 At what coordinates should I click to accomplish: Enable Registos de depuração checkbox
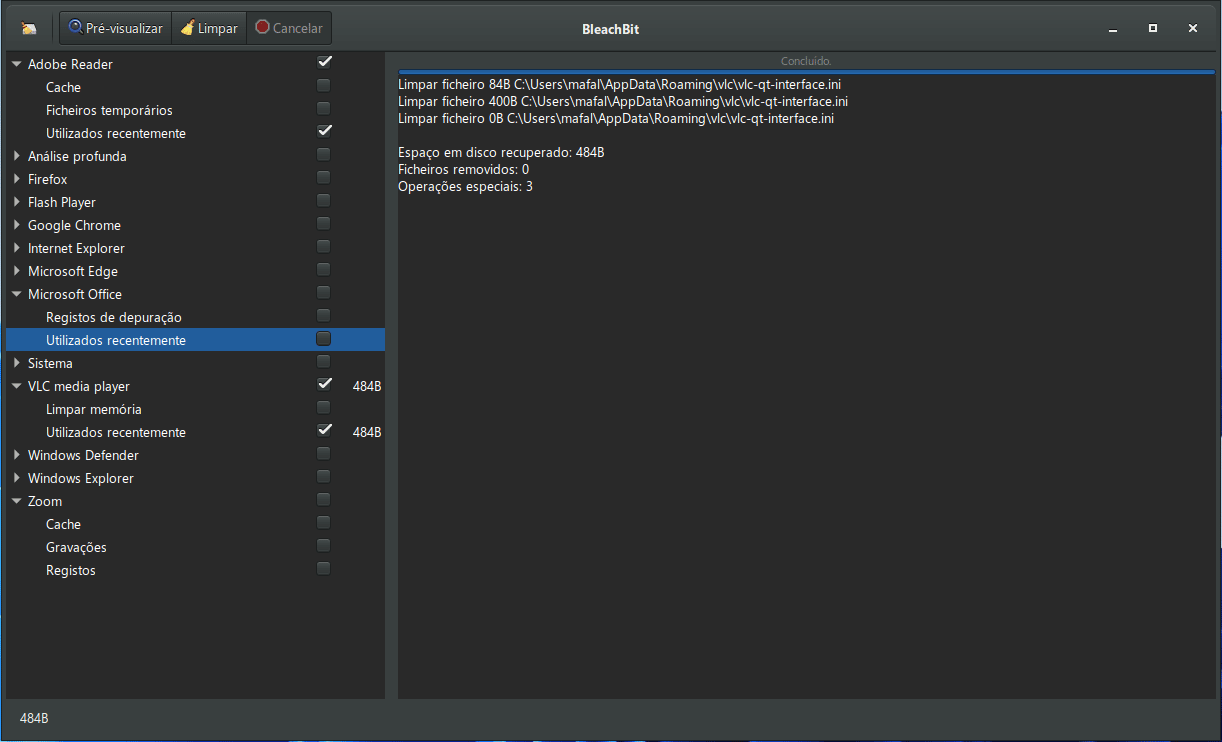pyautogui.click(x=324, y=315)
